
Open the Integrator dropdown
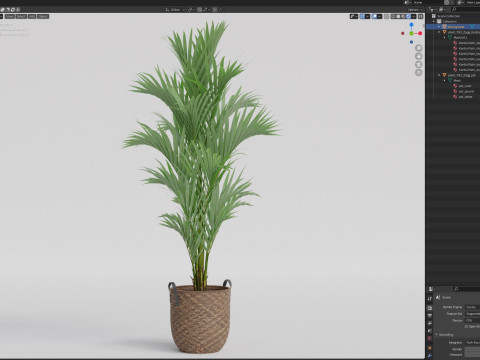pyautogui.click(x=472, y=342)
